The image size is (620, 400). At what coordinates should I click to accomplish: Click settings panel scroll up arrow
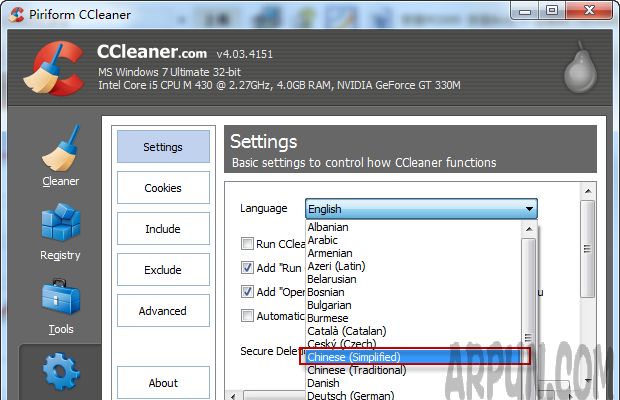[588, 191]
